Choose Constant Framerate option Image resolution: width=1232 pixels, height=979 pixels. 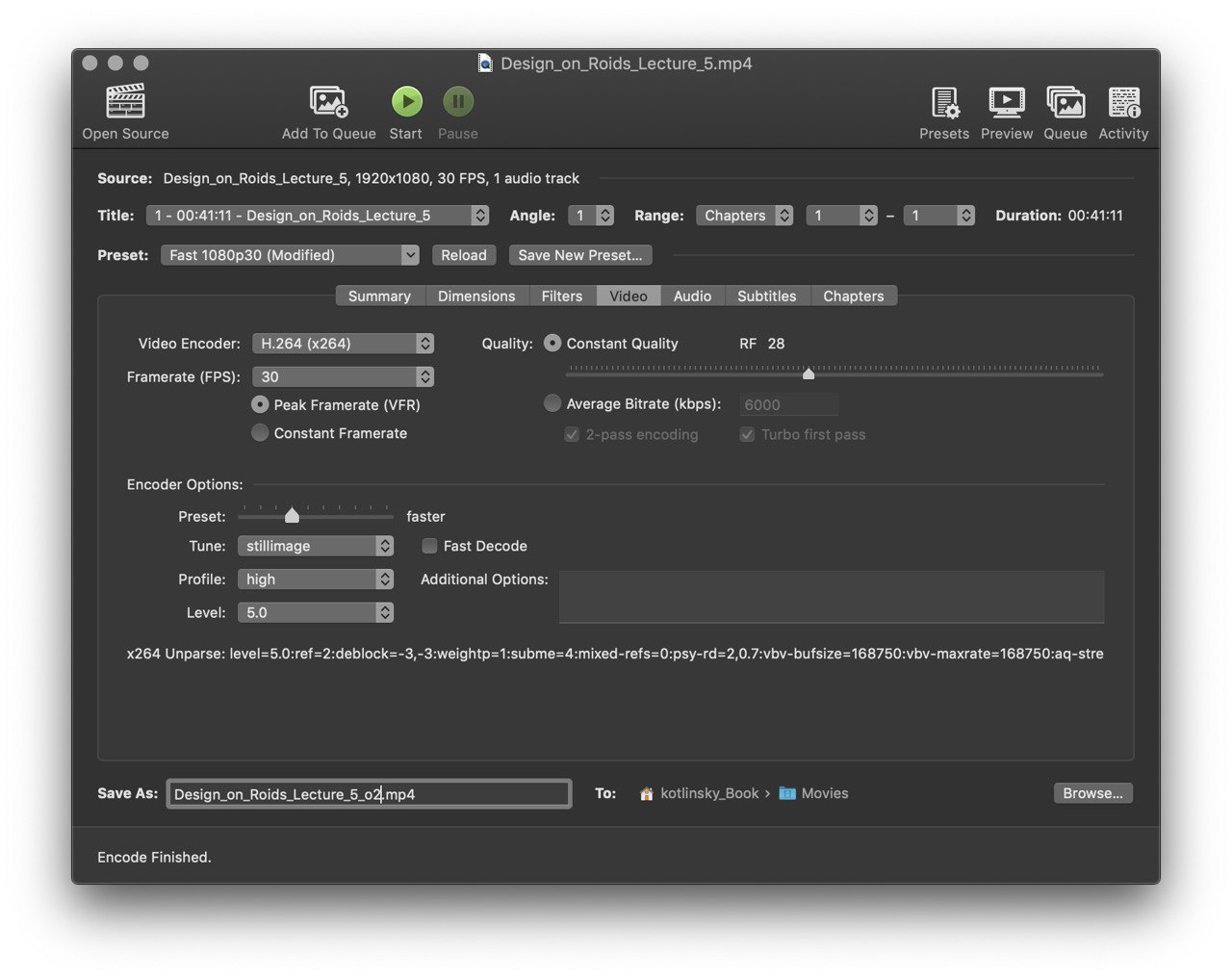pyautogui.click(x=260, y=433)
